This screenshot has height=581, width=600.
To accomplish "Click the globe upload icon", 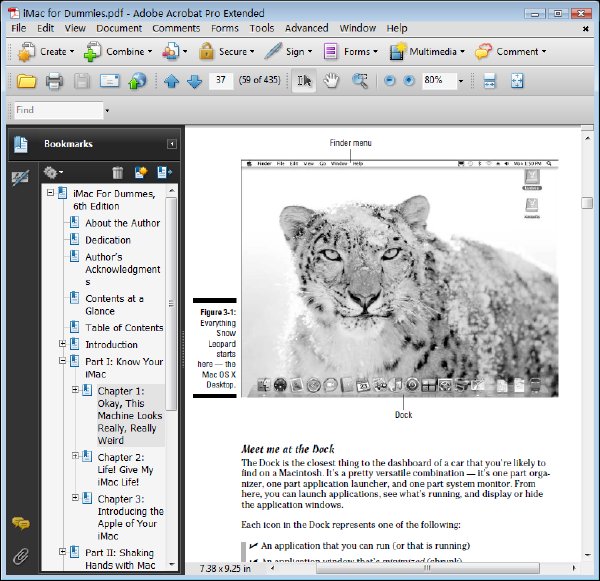I will (137, 81).
